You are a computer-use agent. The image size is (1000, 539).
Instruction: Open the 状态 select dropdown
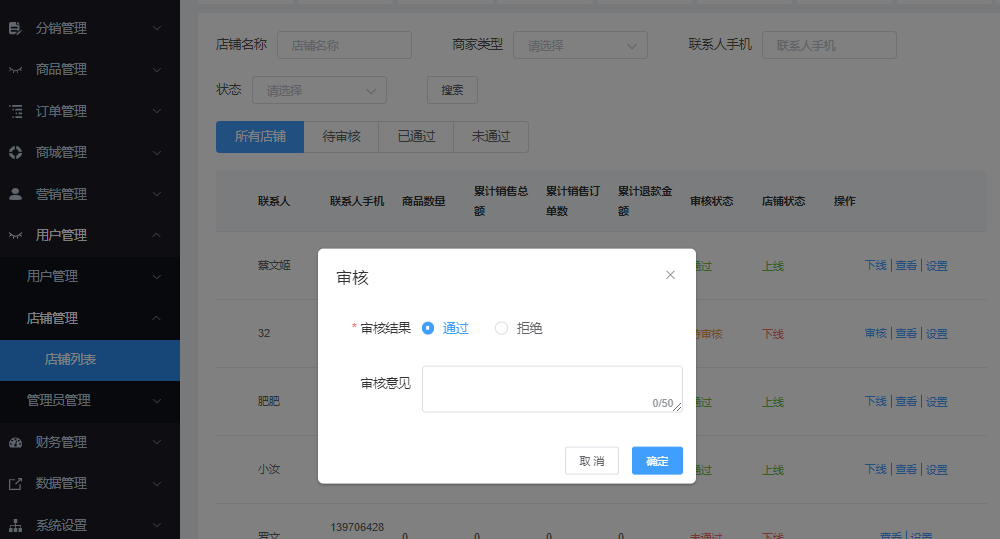[x=319, y=90]
